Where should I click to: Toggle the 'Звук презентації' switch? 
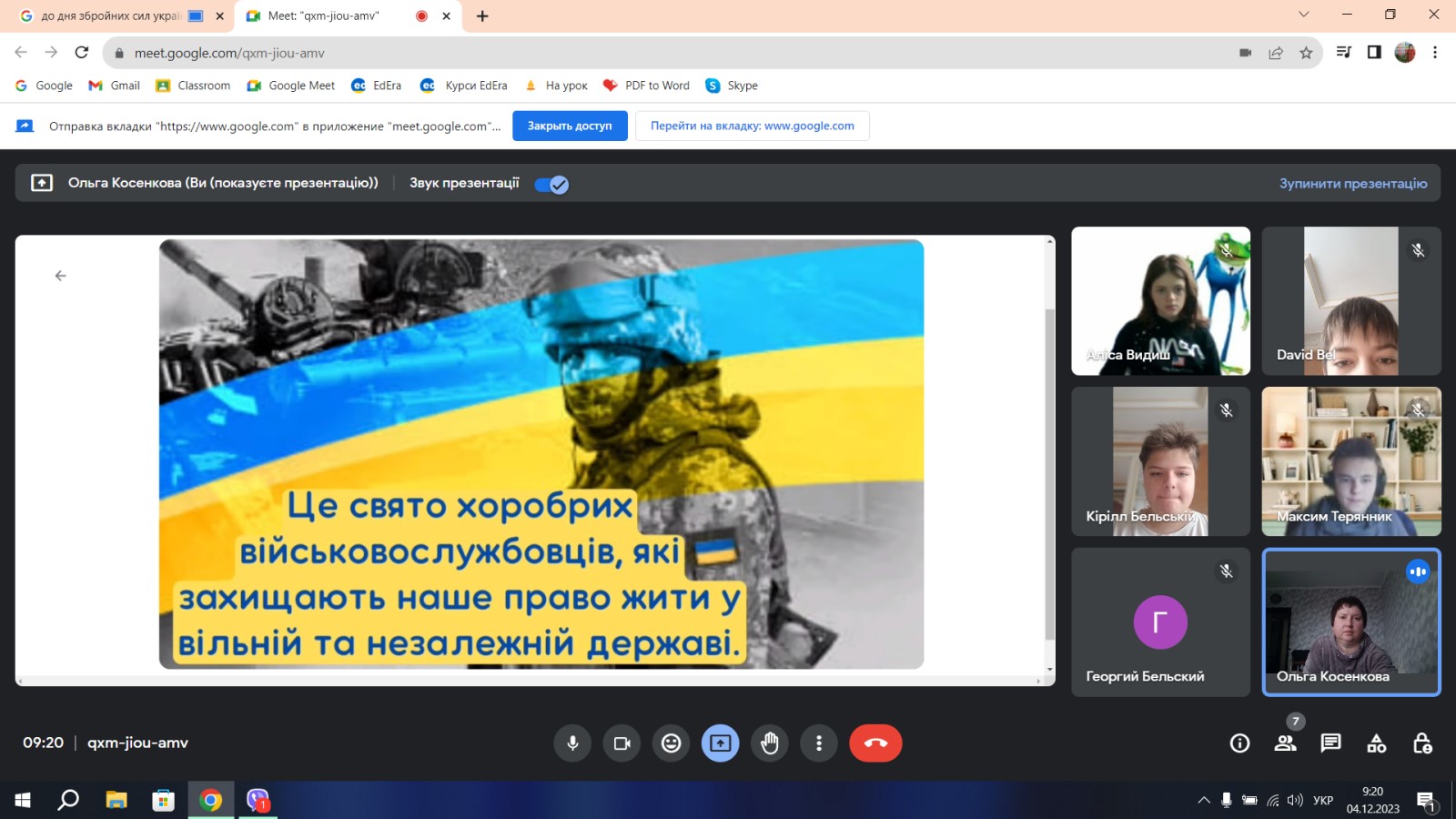pos(551,185)
